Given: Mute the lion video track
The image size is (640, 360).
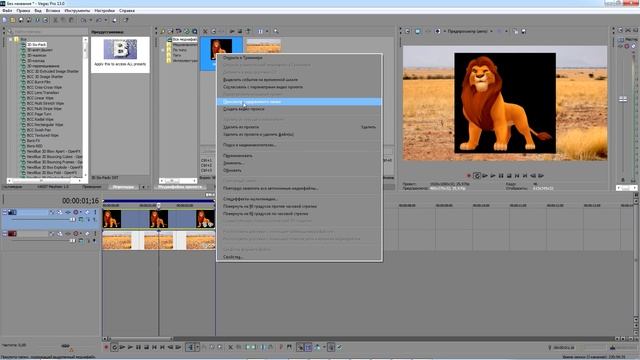Looking at the screenshot, I should [x=87, y=212].
